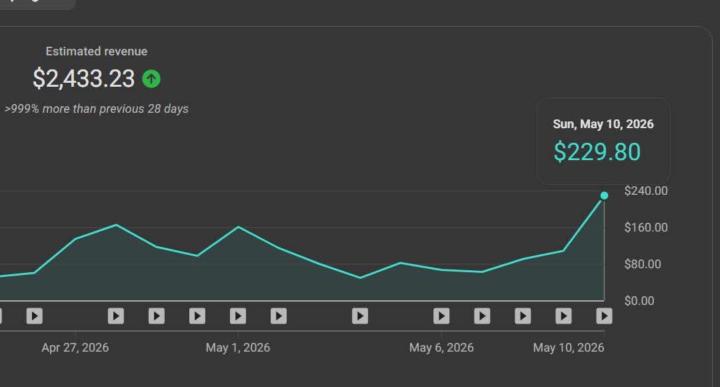Screen dimensions: 720x387
Task: Open the video marker for May 4, at the chart's lowest dip
Action: click(x=360, y=316)
